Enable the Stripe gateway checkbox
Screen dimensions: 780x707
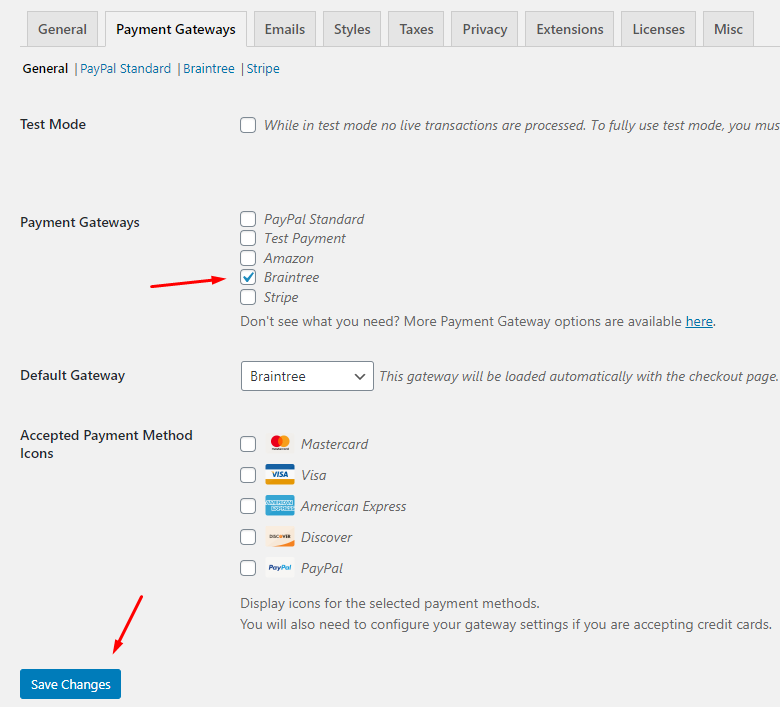tap(248, 297)
